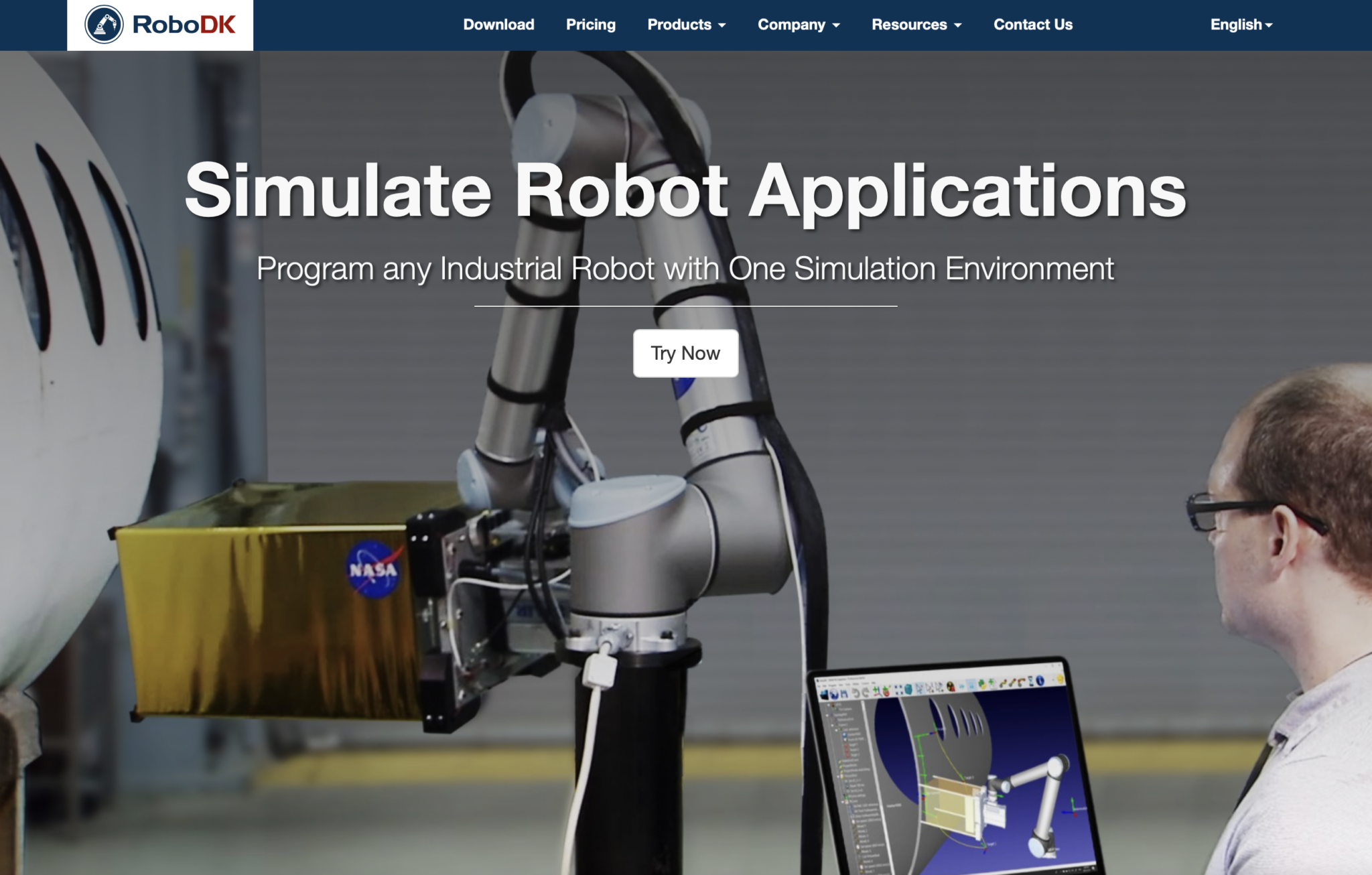Screen dimensions: 1372x875
Task: Click the Try Now button
Action: pyautogui.click(x=686, y=353)
